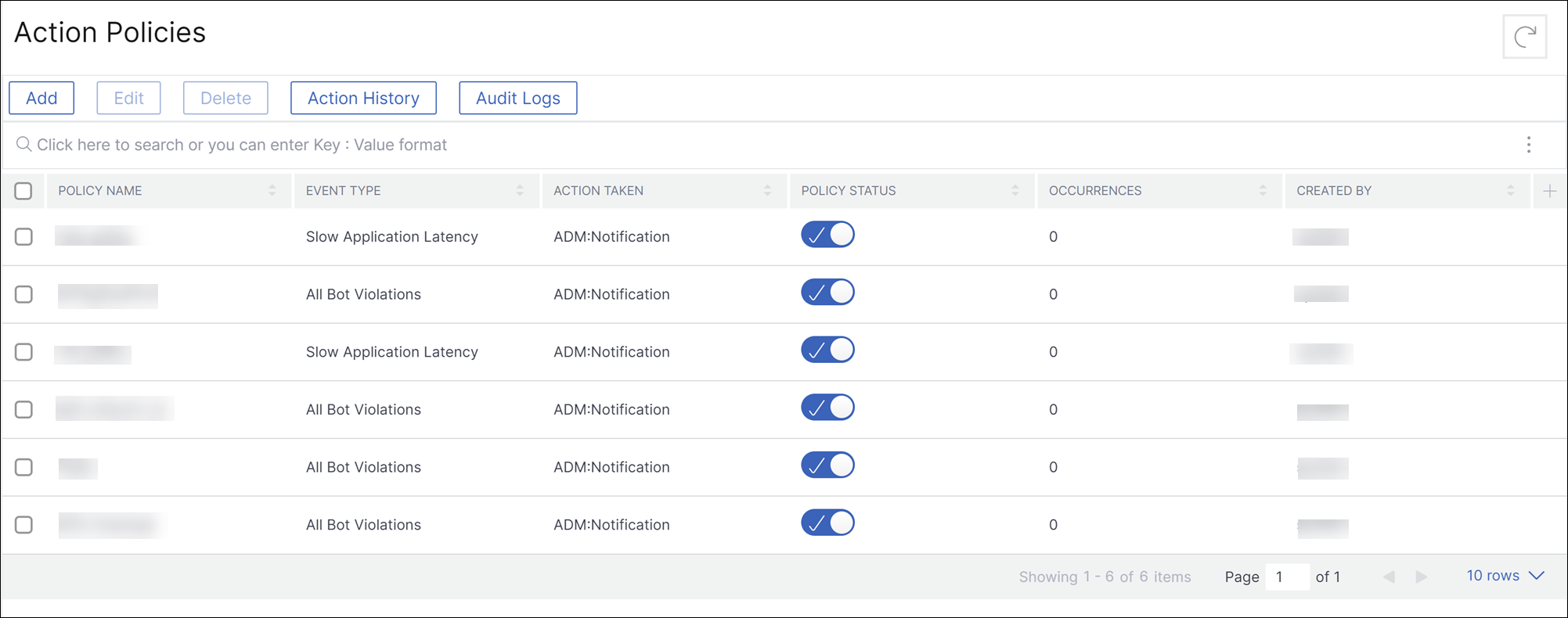Sort by Policy Name column arrows
1568x618 pixels.
(272, 191)
